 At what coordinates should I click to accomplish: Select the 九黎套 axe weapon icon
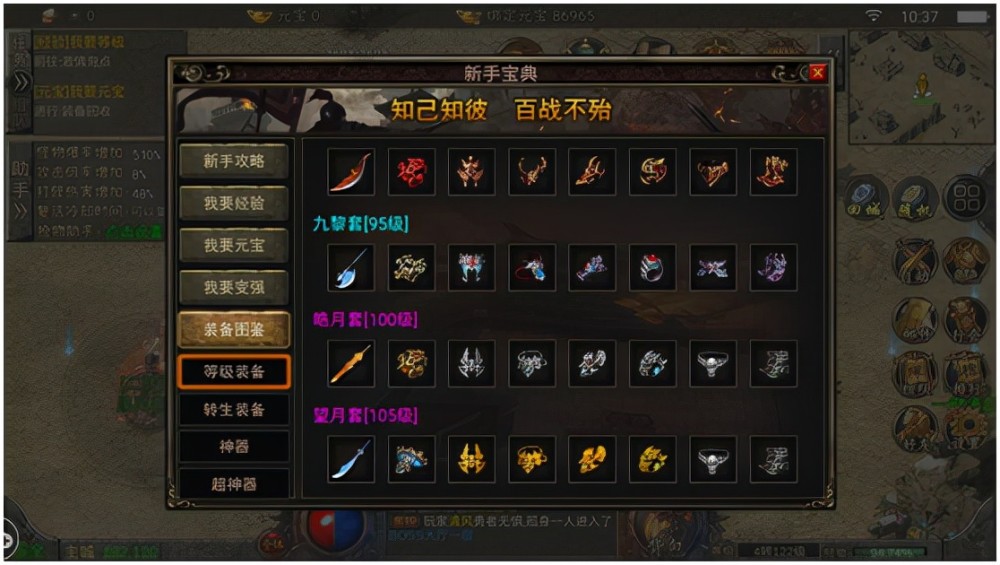[351, 268]
